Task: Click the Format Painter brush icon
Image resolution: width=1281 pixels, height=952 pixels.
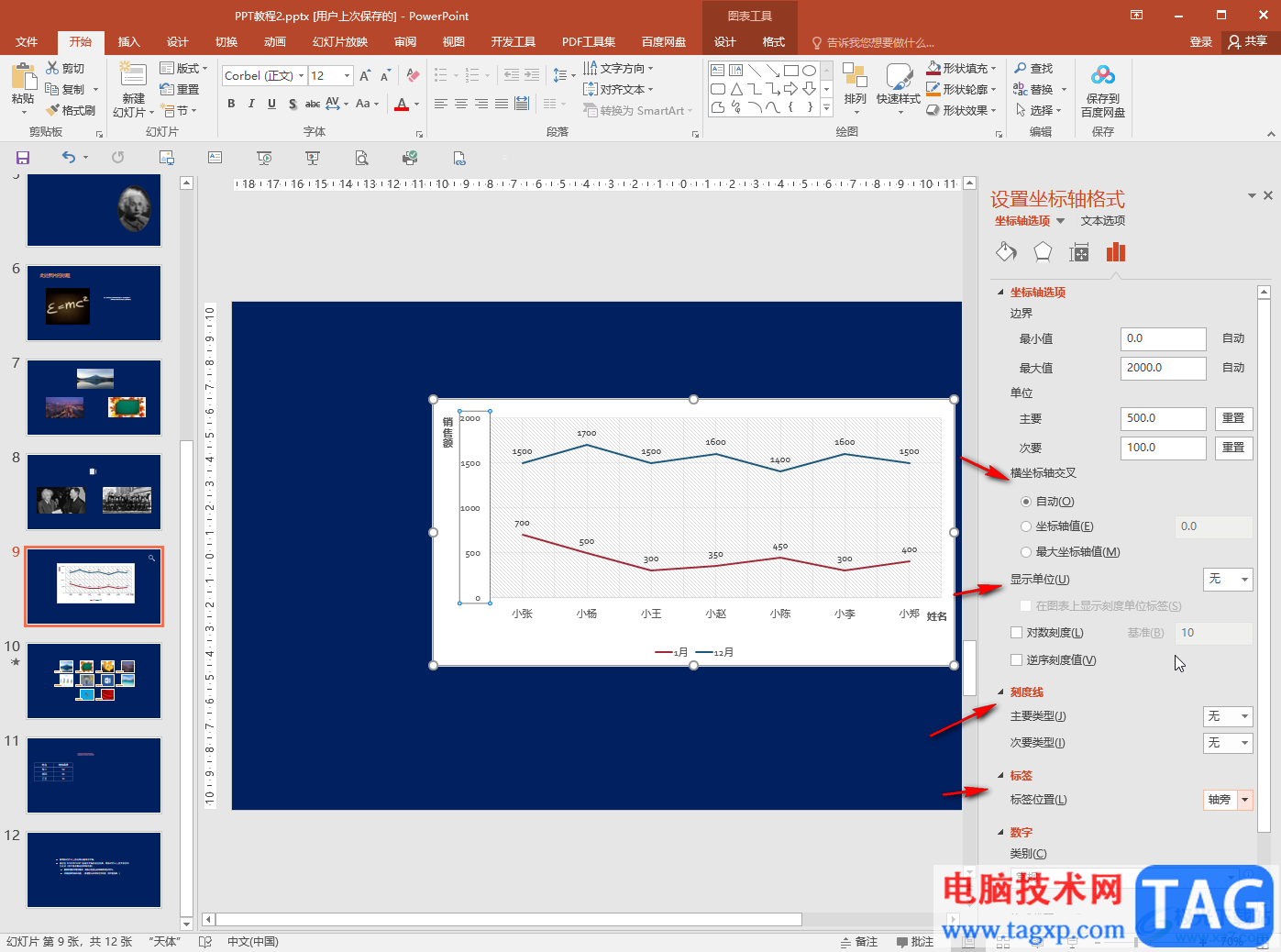Action: click(53, 110)
